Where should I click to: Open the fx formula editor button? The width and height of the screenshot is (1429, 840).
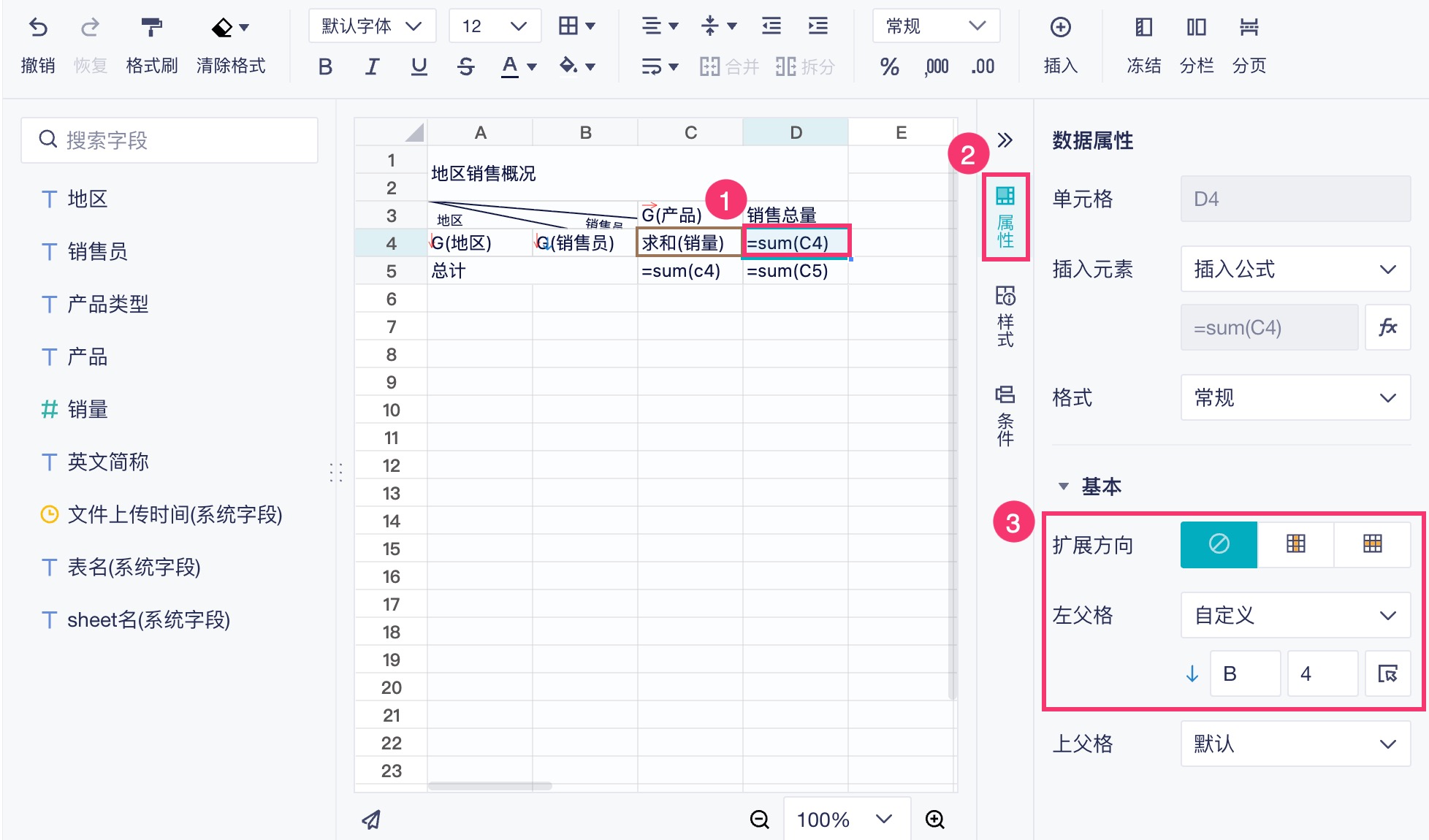[1387, 327]
